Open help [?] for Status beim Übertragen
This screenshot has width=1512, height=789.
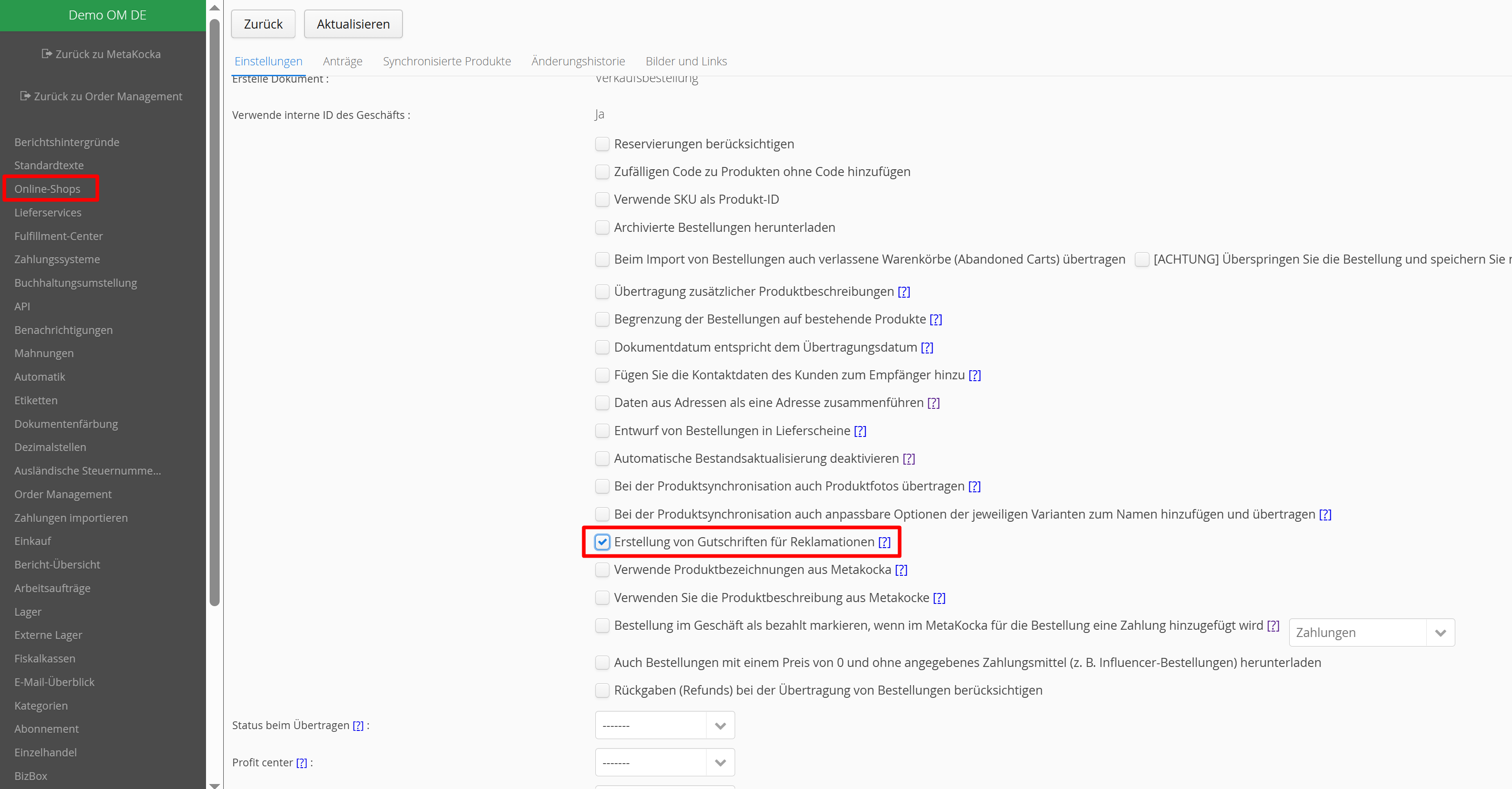pos(358,725)
